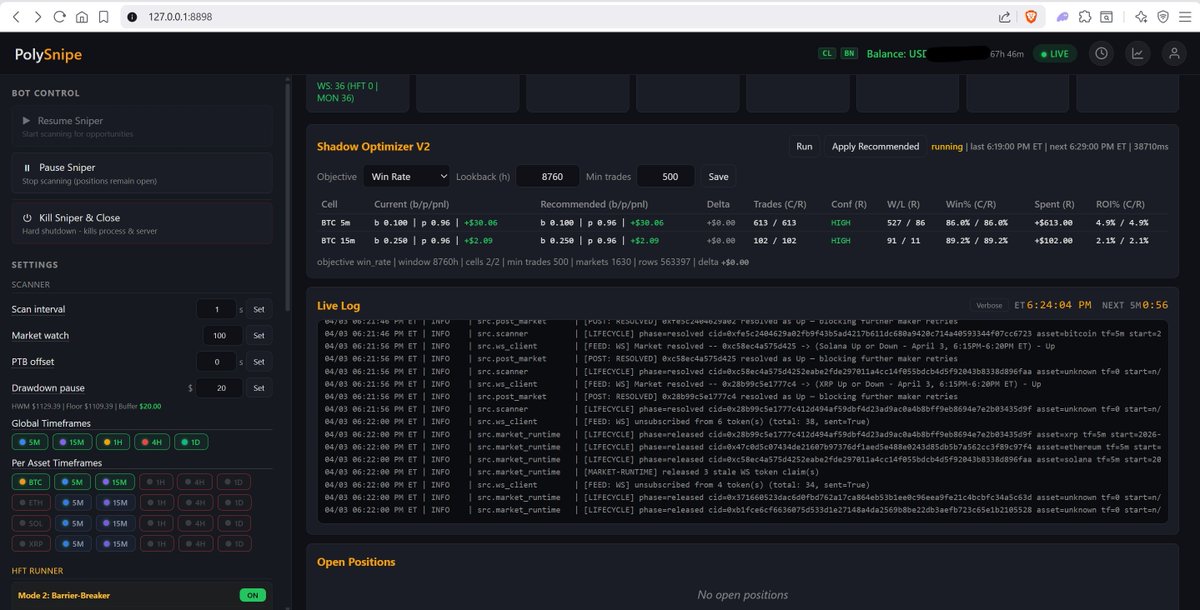The height and width of the screenshot is (610, 1200).
Task: Go back with the browser back arrow
Action: (x=14, y=17)
